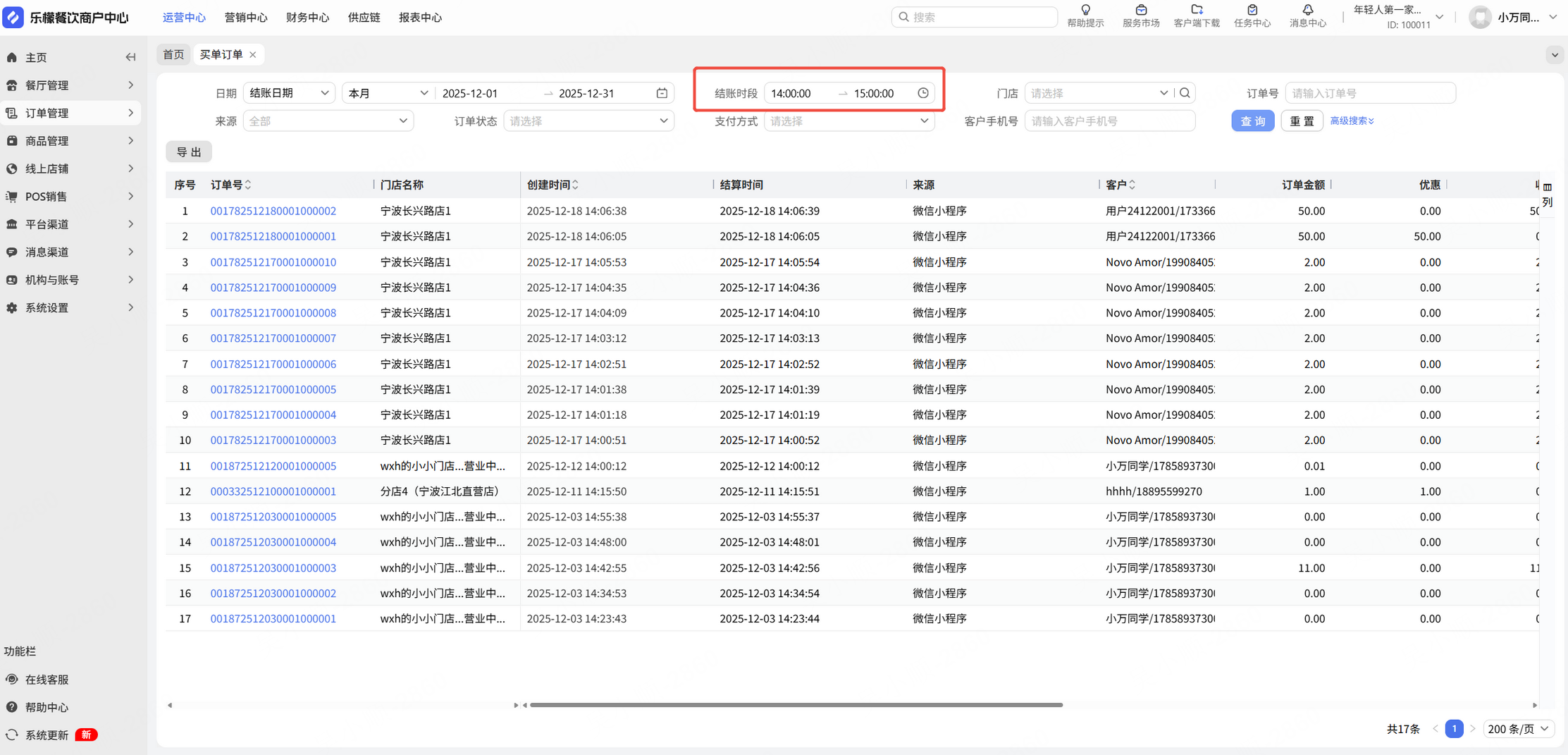Click the horizontal table scrollbar

click(x=796, y=704)
